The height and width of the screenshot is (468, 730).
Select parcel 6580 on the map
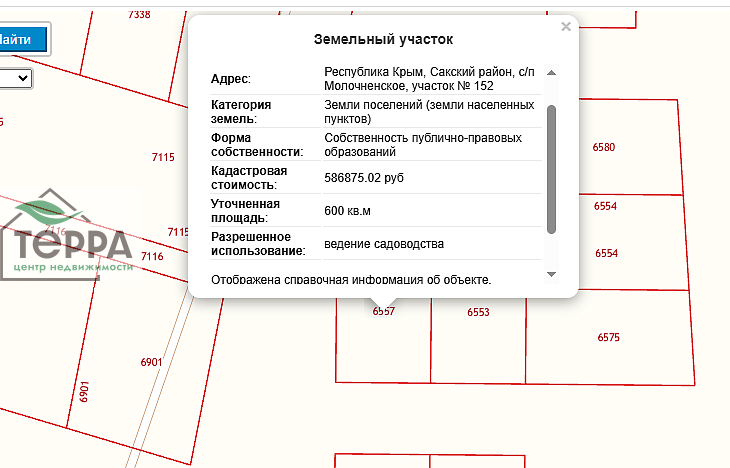point(604,147)
